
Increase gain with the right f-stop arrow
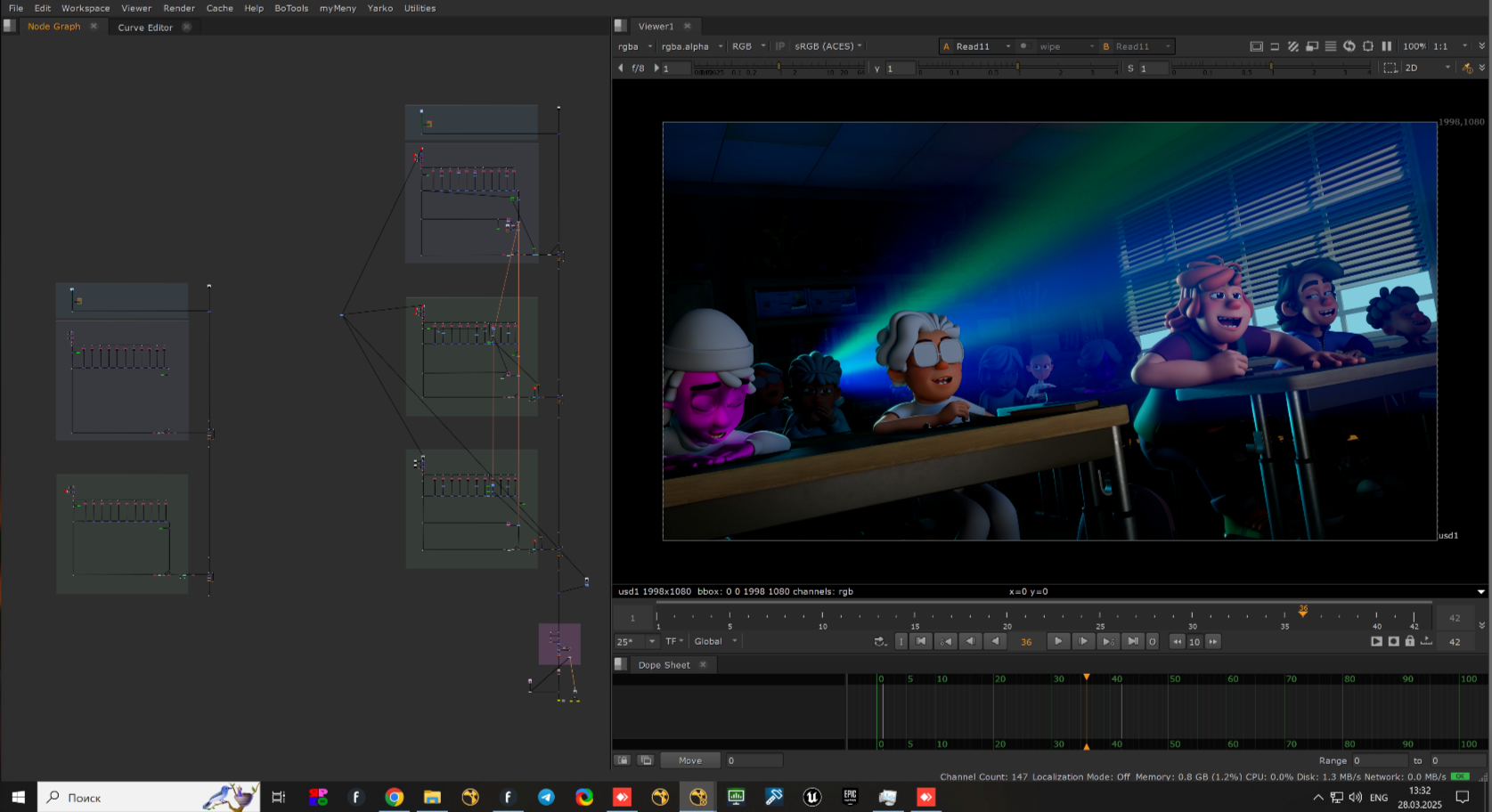(656, 68)
